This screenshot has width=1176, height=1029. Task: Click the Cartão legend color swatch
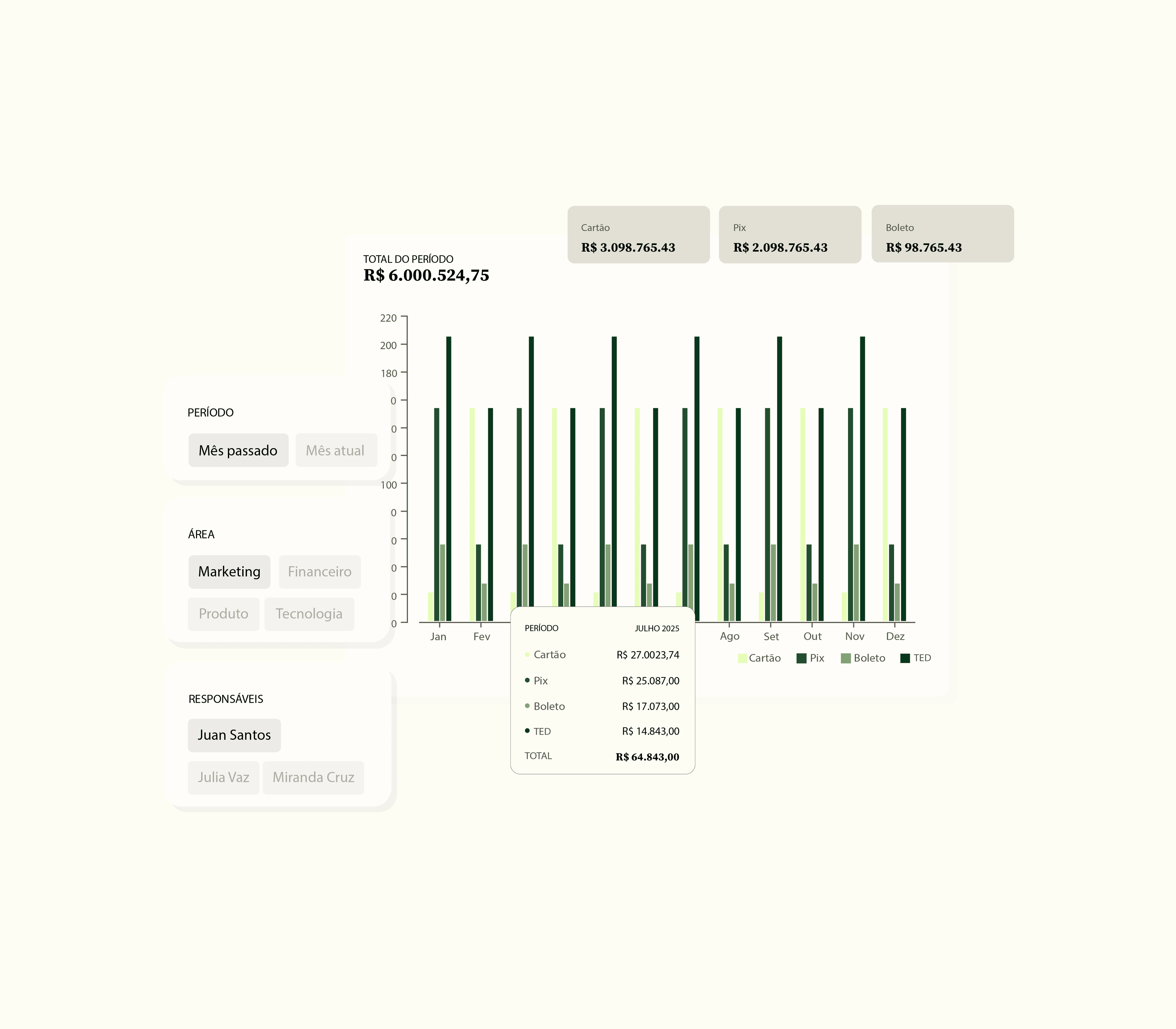(x=742, y=658)
